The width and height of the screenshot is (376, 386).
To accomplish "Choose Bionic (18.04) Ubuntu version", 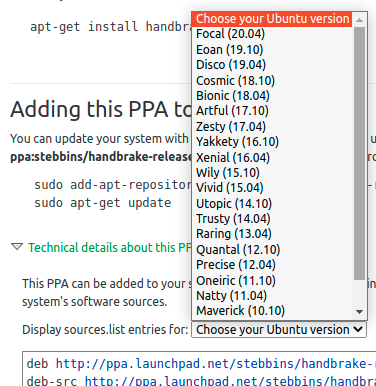I will point(272,96).
